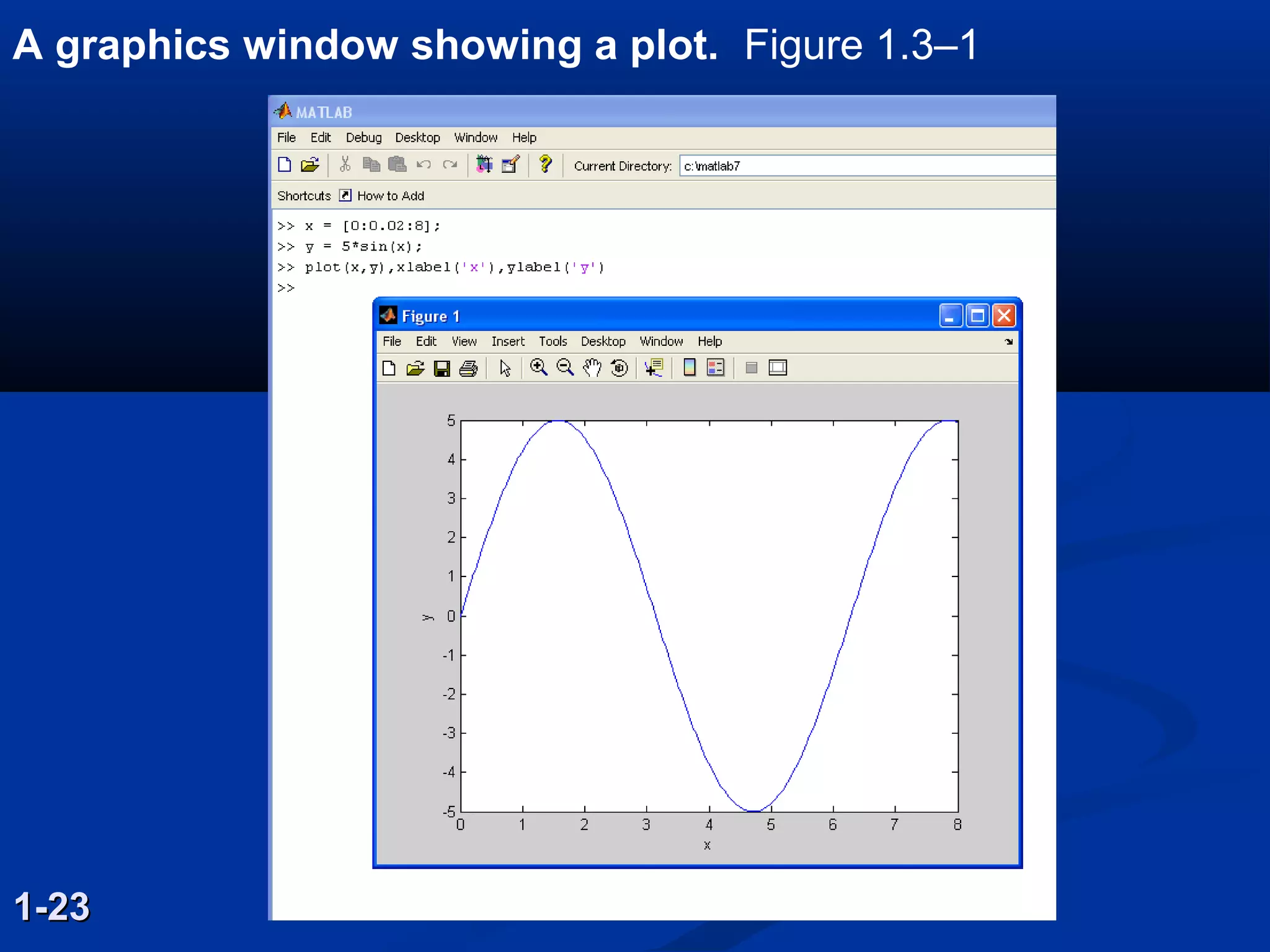1270x952 pixels.
Task: Create New Figure icon in Figure 1 toolbar
Action: click(x=389, y=368)
